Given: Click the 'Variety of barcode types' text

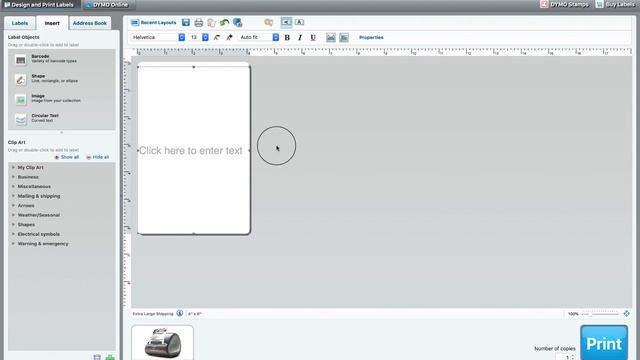Looking at the screenshot, I should 54,61.
